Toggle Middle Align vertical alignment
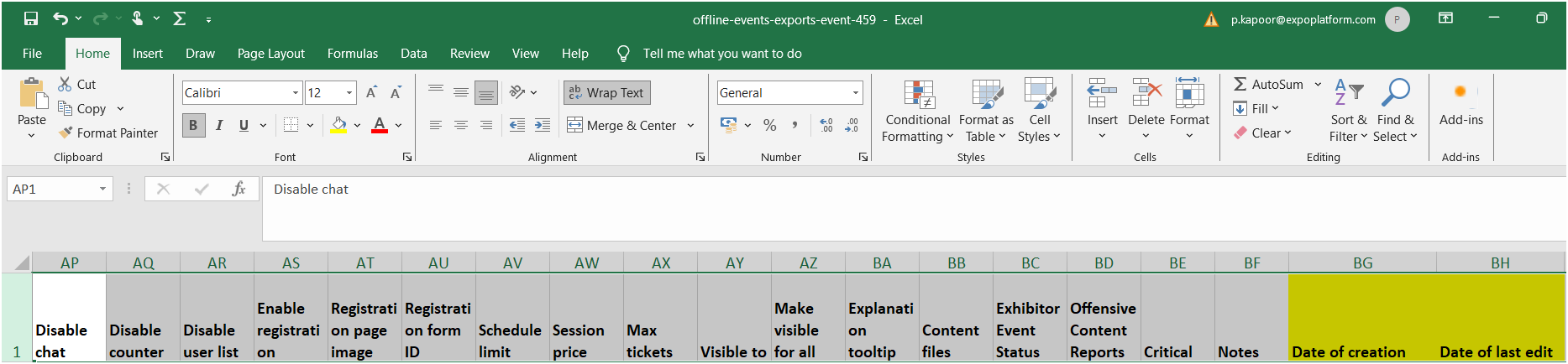 click(x=460, y=92)
